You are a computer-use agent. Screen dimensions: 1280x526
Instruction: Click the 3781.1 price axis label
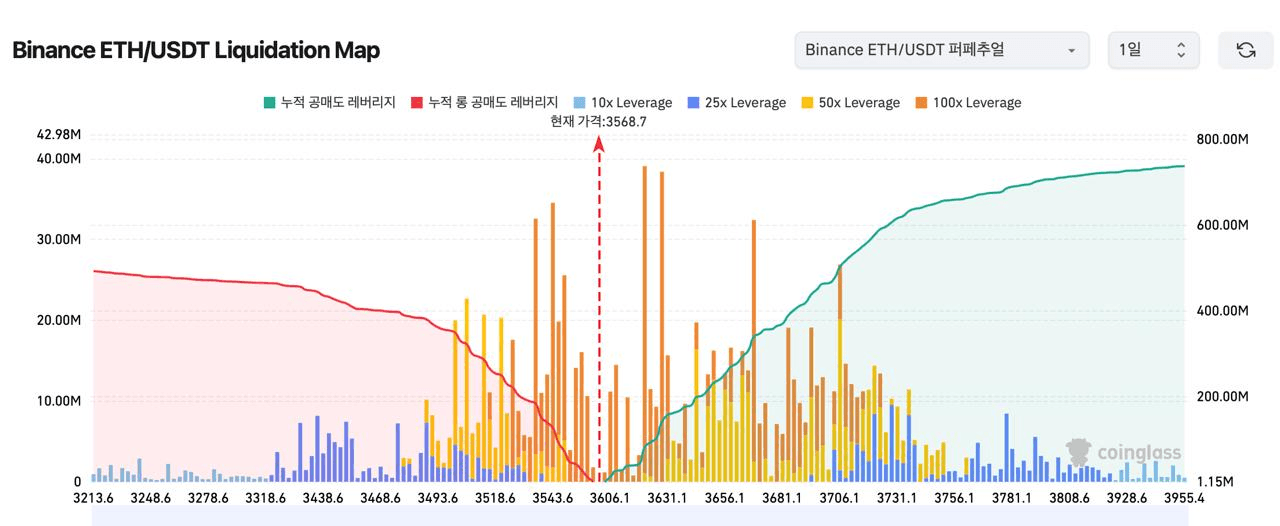click(1011, 497)
